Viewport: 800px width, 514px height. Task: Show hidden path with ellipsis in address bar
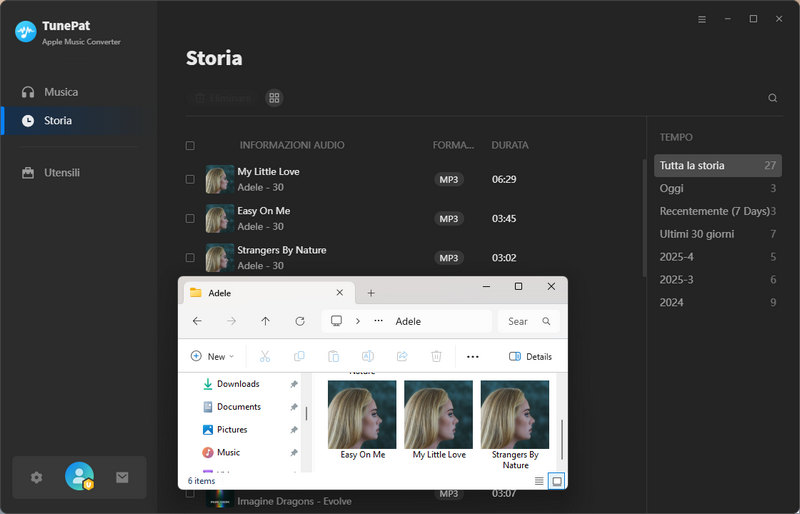pyautogui.click(x=378, y=321)
